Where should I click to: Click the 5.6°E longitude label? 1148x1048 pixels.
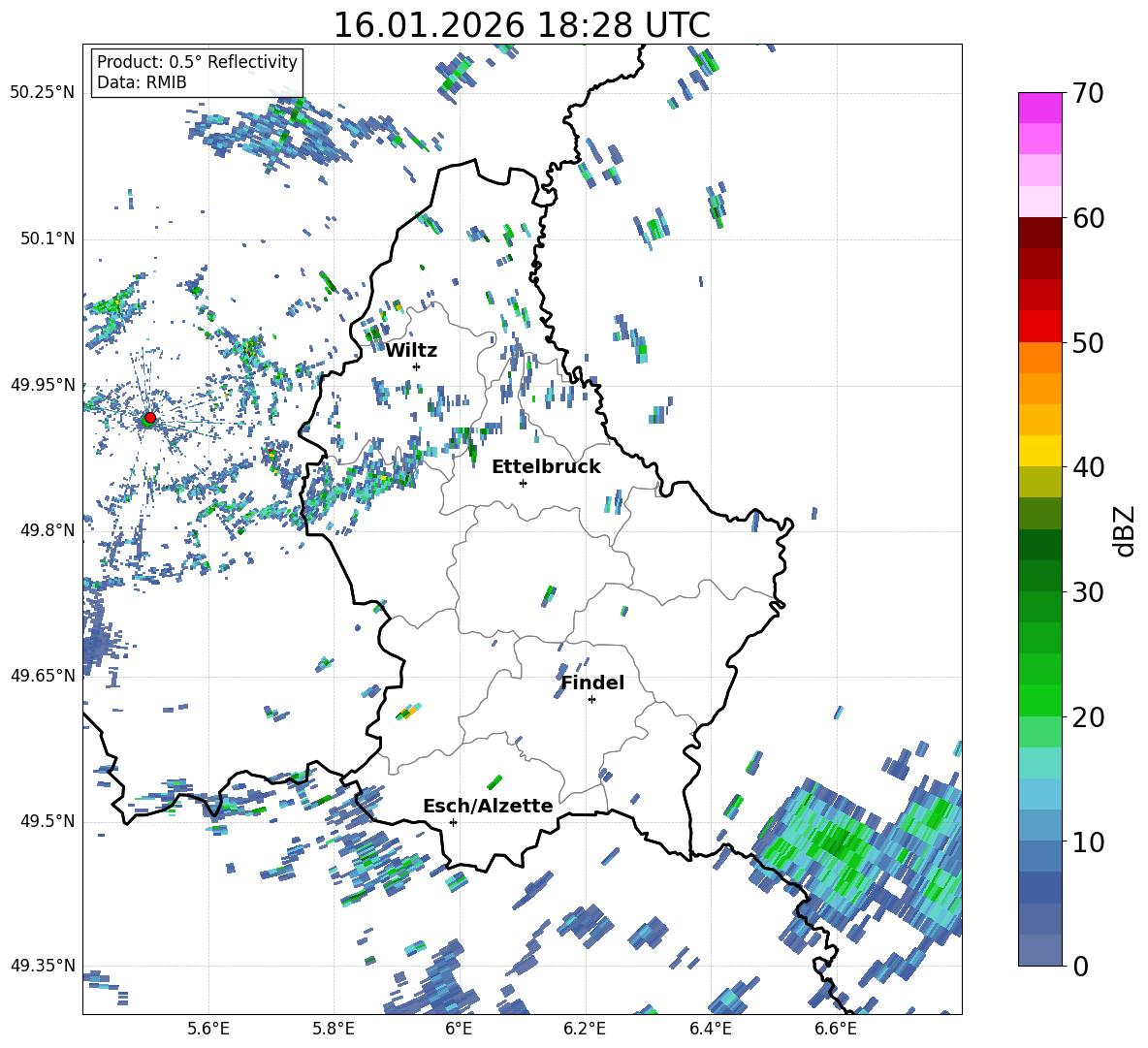(207, 1029)
